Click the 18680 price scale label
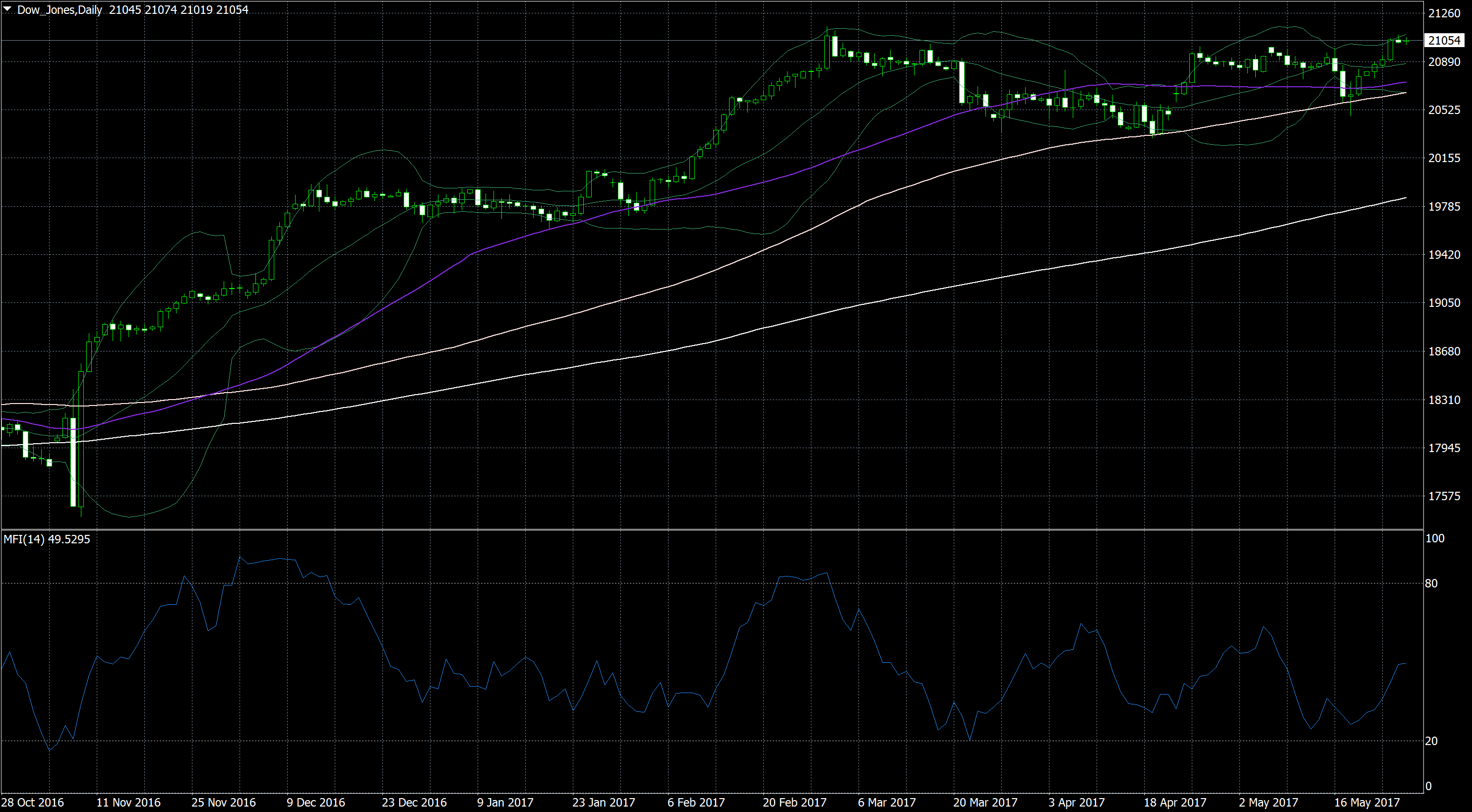Viewport: 1472px width, 812px height. click(x=1444, y=351)
